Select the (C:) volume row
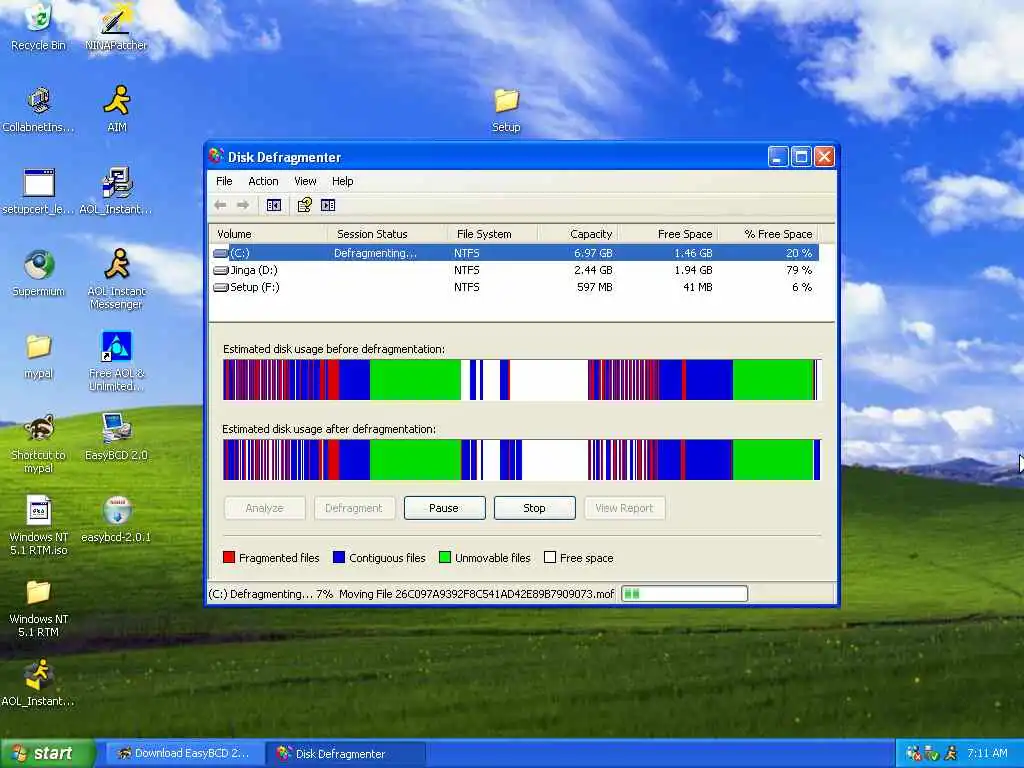This screenshot has width=1024, height=768. 514,253
